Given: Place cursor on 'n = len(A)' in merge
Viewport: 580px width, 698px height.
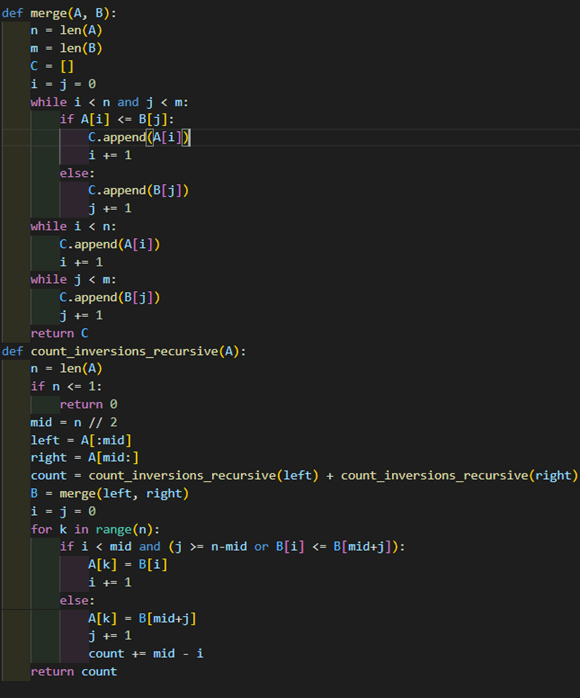Looking at the screenshot, I should 66,31.
